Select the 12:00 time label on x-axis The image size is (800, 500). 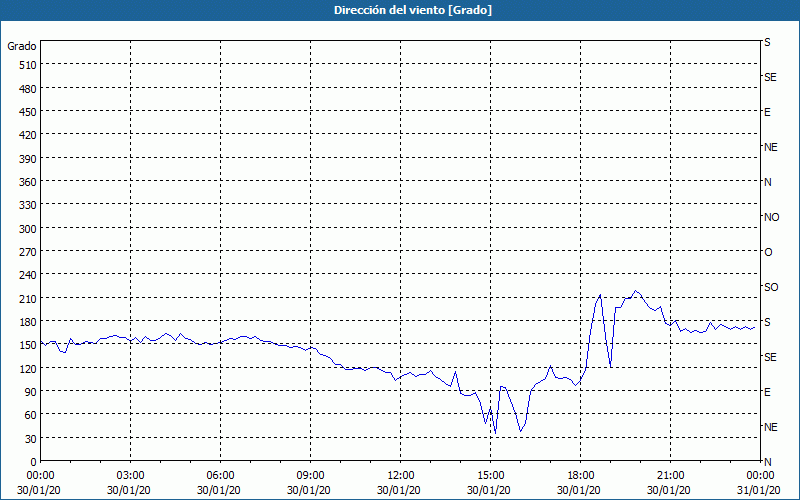(x=401, y=476)
